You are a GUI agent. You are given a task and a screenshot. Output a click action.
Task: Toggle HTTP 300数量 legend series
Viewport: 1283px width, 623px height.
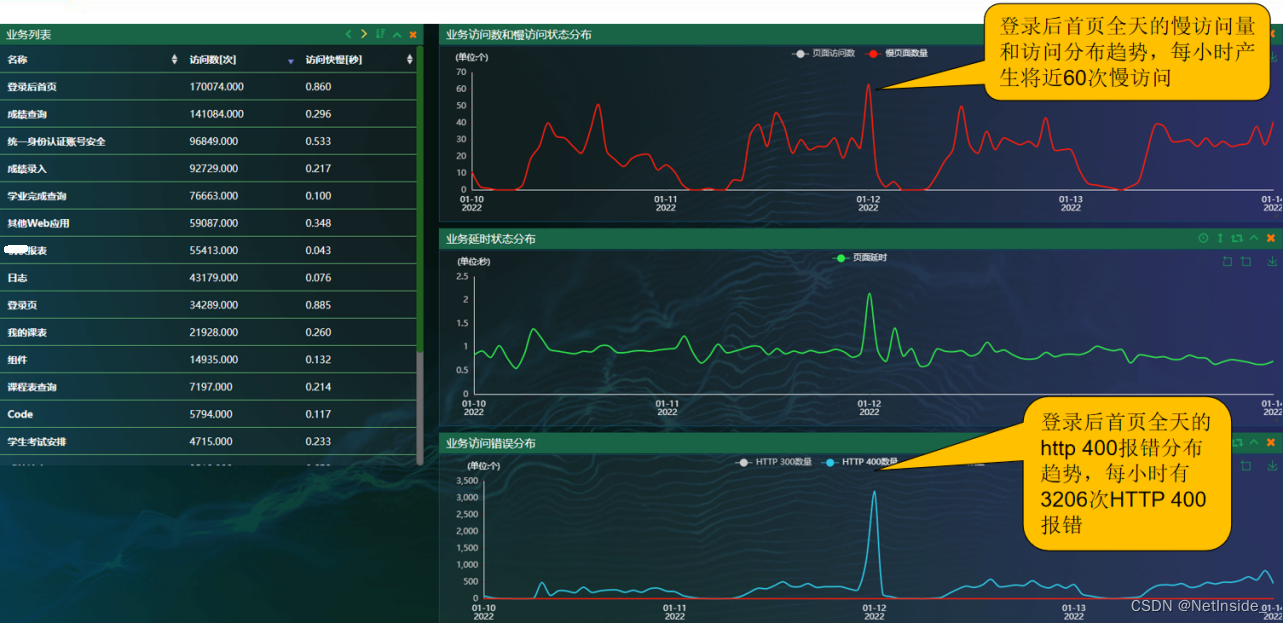(774, 462)
